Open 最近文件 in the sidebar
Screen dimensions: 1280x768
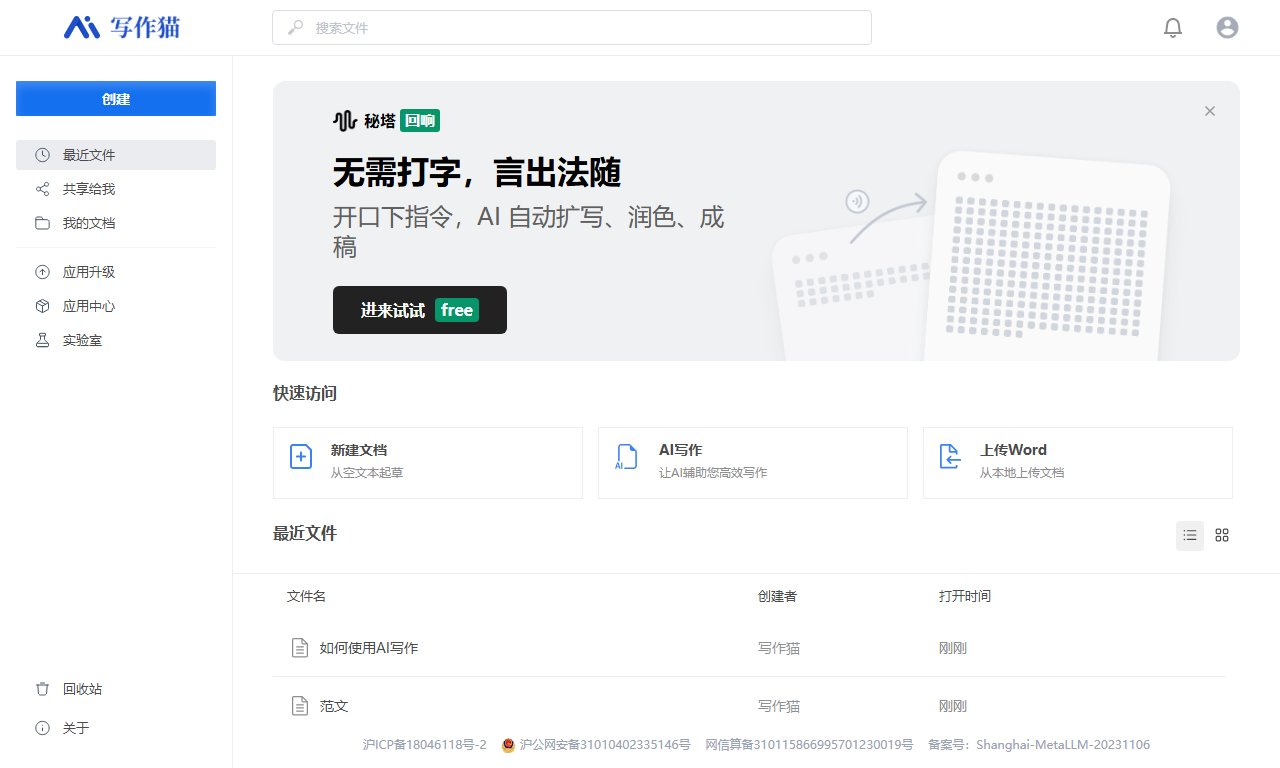pos(116,155)
